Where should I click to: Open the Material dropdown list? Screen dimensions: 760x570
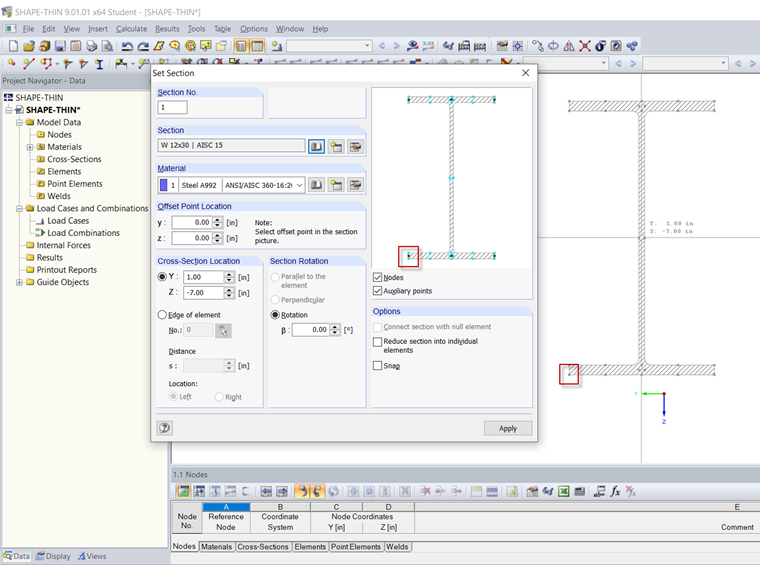300,185
